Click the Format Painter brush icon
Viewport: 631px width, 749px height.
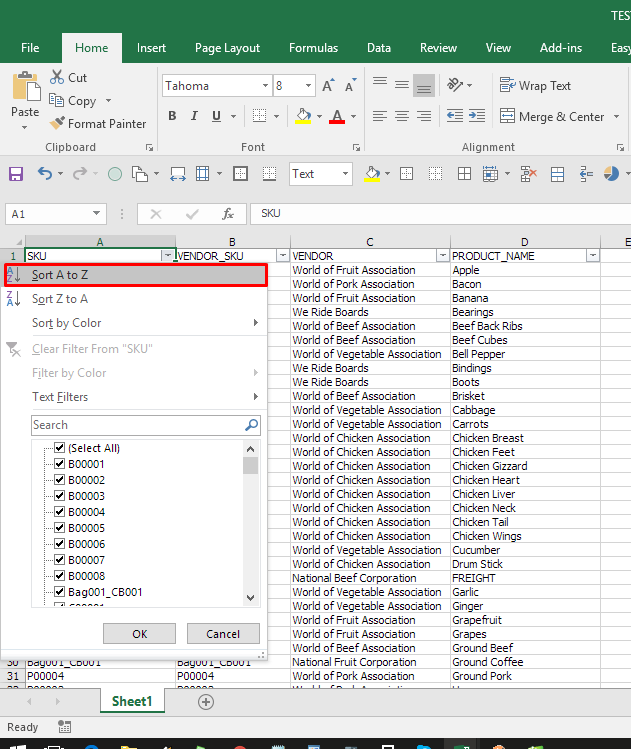[x=56, y=124]
